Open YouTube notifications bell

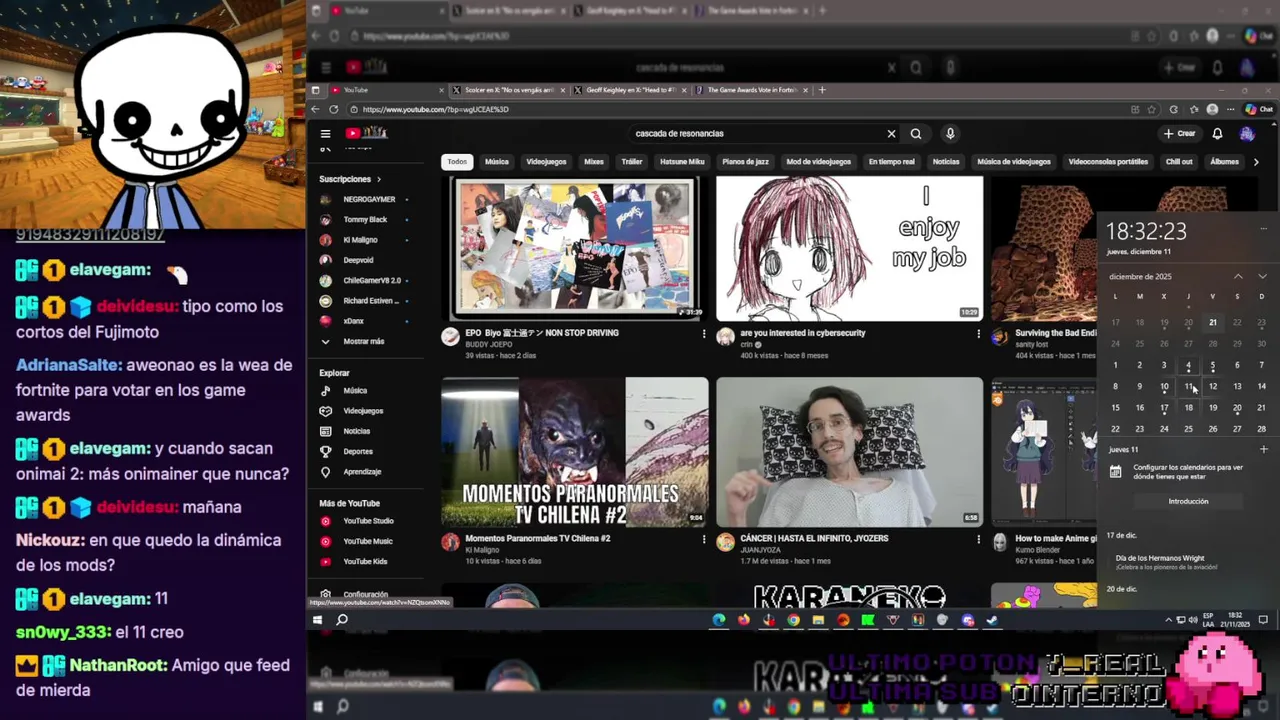(1217, 133)
